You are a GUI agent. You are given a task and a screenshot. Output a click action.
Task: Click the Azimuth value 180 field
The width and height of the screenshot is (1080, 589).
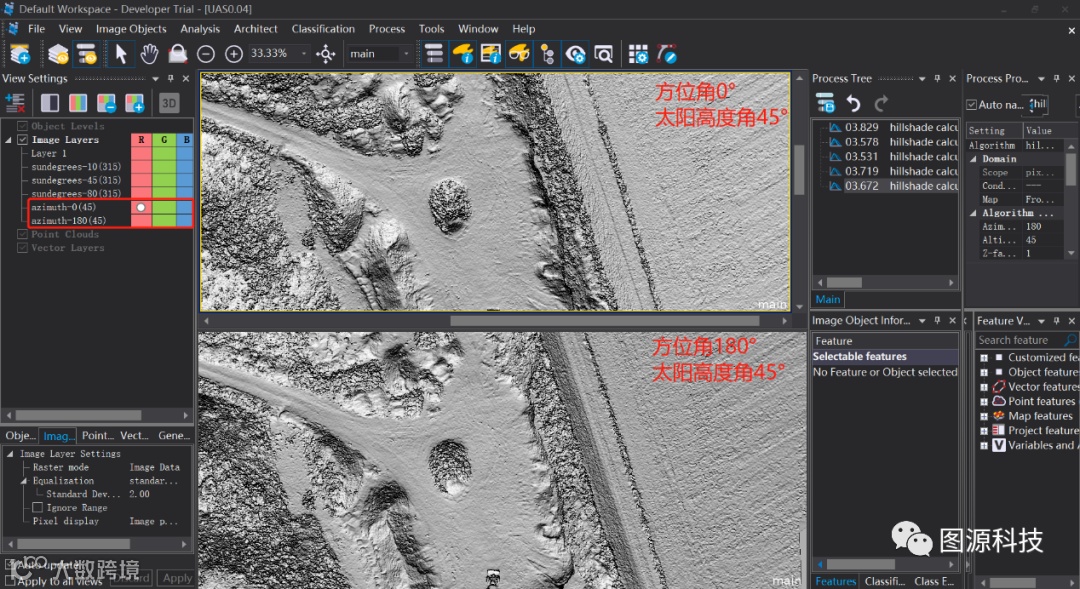point(1043,227)
